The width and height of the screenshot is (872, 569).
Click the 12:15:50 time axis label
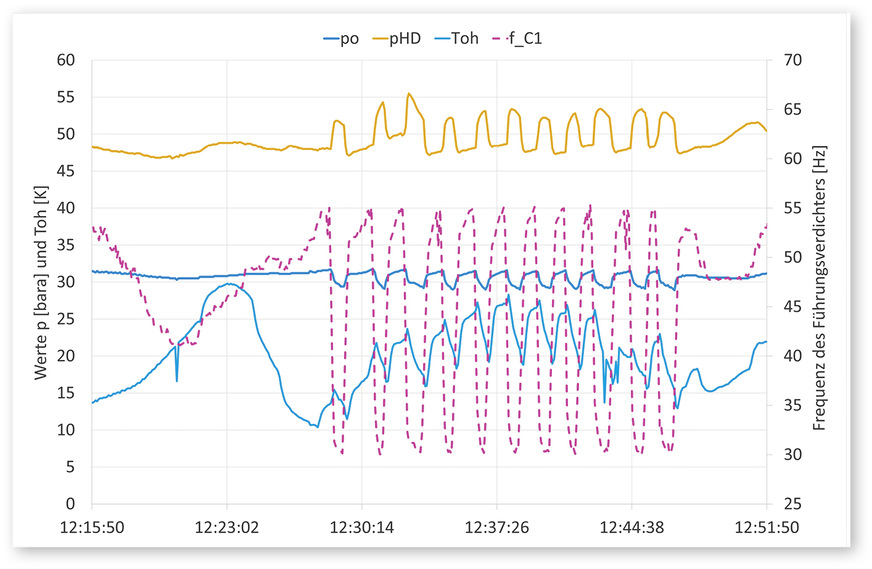point(92,524)
